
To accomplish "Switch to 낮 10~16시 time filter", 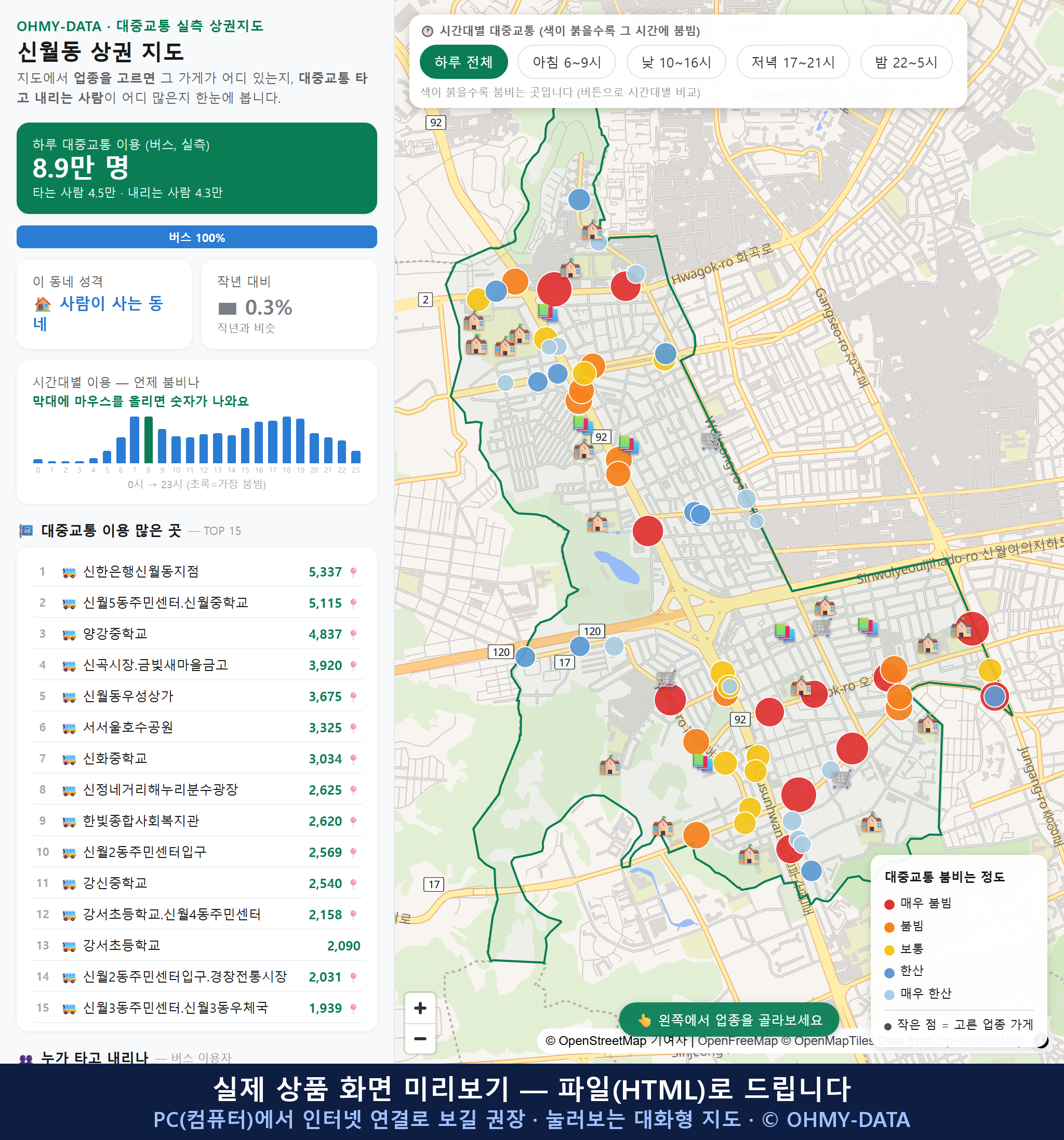I will (x=676, y=62).
